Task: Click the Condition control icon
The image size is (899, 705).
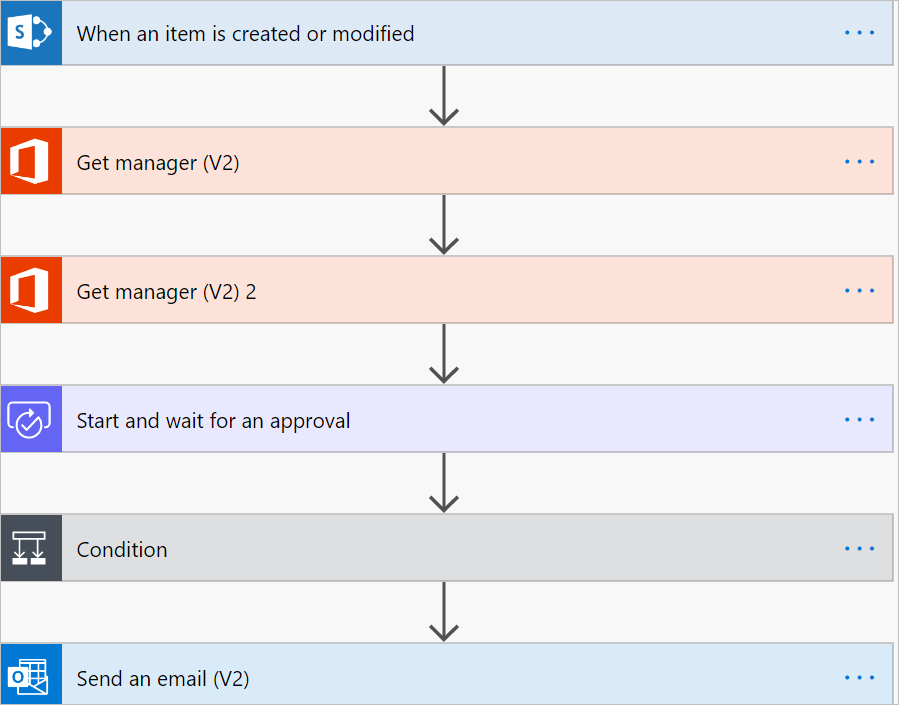Action: click(31, 548)
